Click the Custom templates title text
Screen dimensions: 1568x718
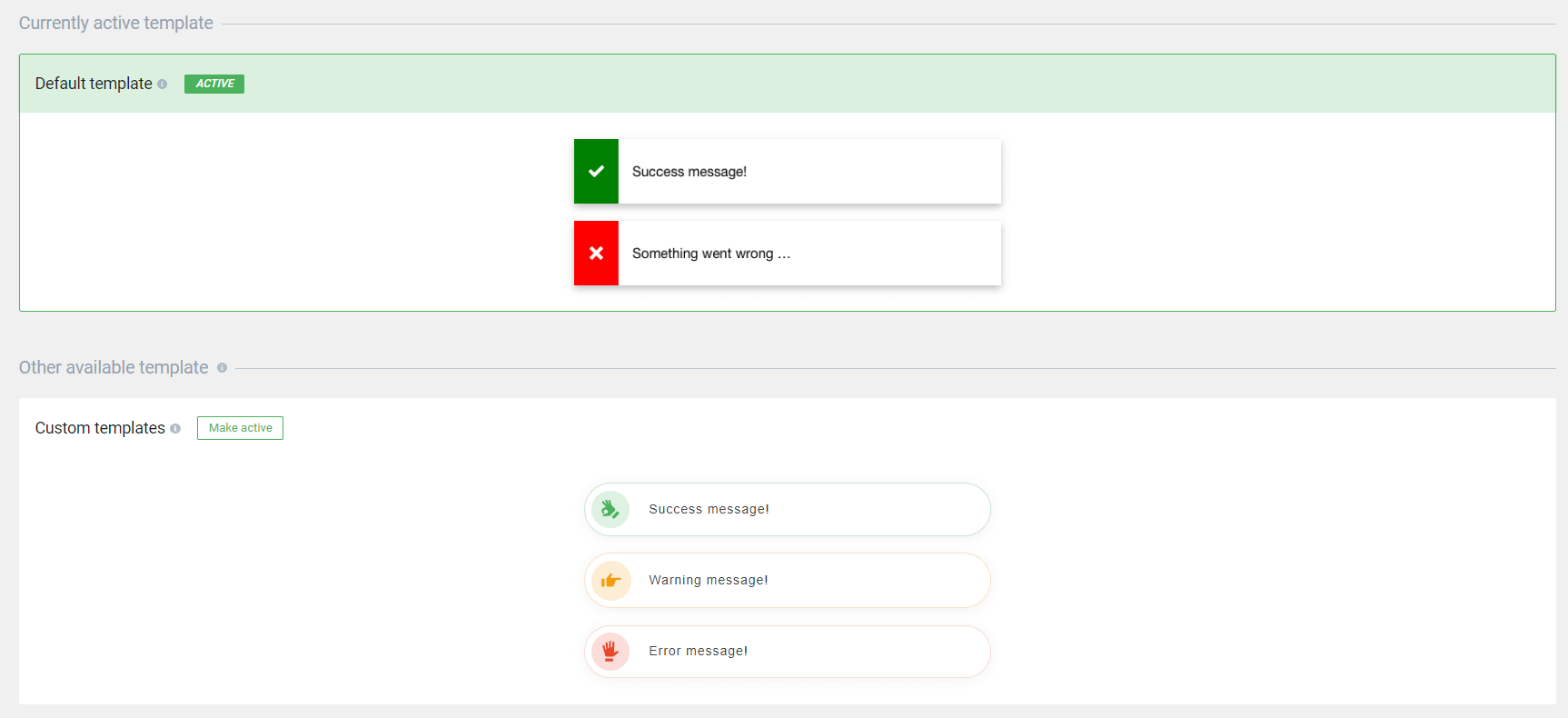coord(100,428)
